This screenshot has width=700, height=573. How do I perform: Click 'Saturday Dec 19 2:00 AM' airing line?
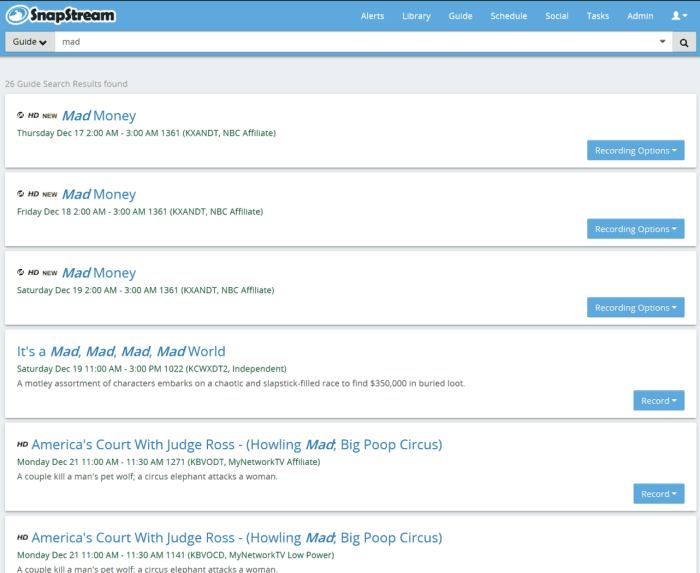pos(146,290)
